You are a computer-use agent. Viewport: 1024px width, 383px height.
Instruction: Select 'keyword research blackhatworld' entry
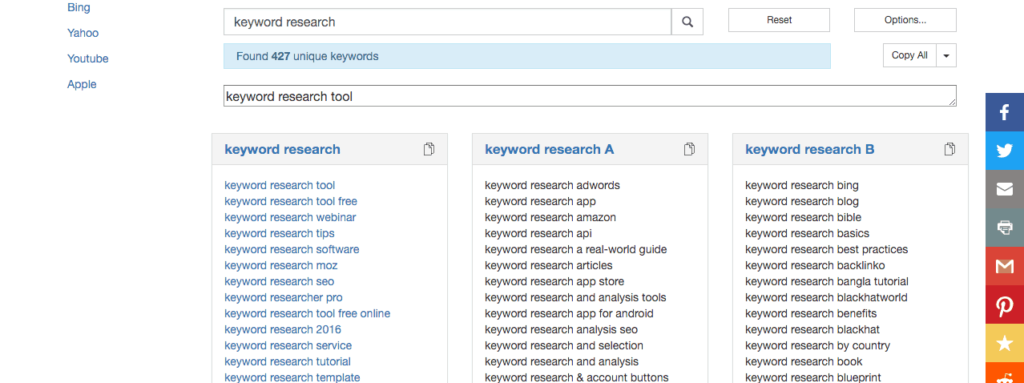[826, 297]
